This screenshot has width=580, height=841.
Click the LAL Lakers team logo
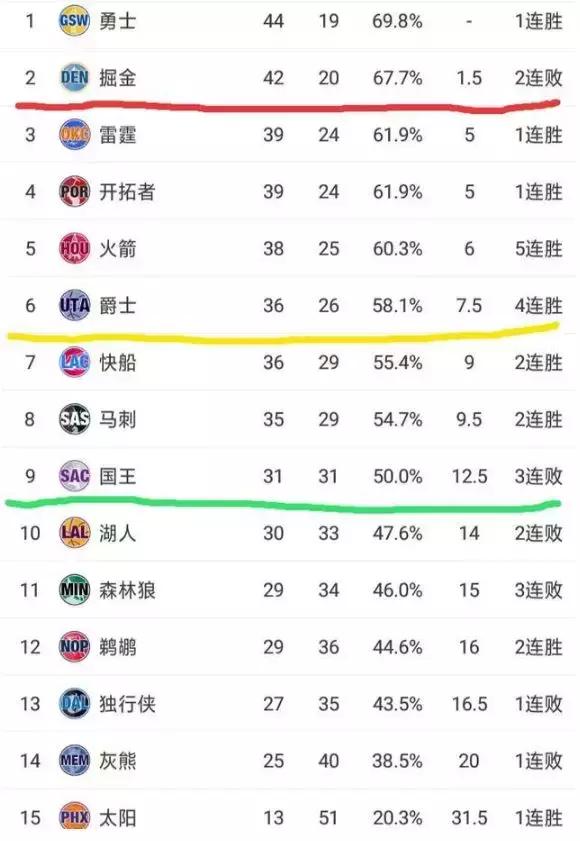74,533
